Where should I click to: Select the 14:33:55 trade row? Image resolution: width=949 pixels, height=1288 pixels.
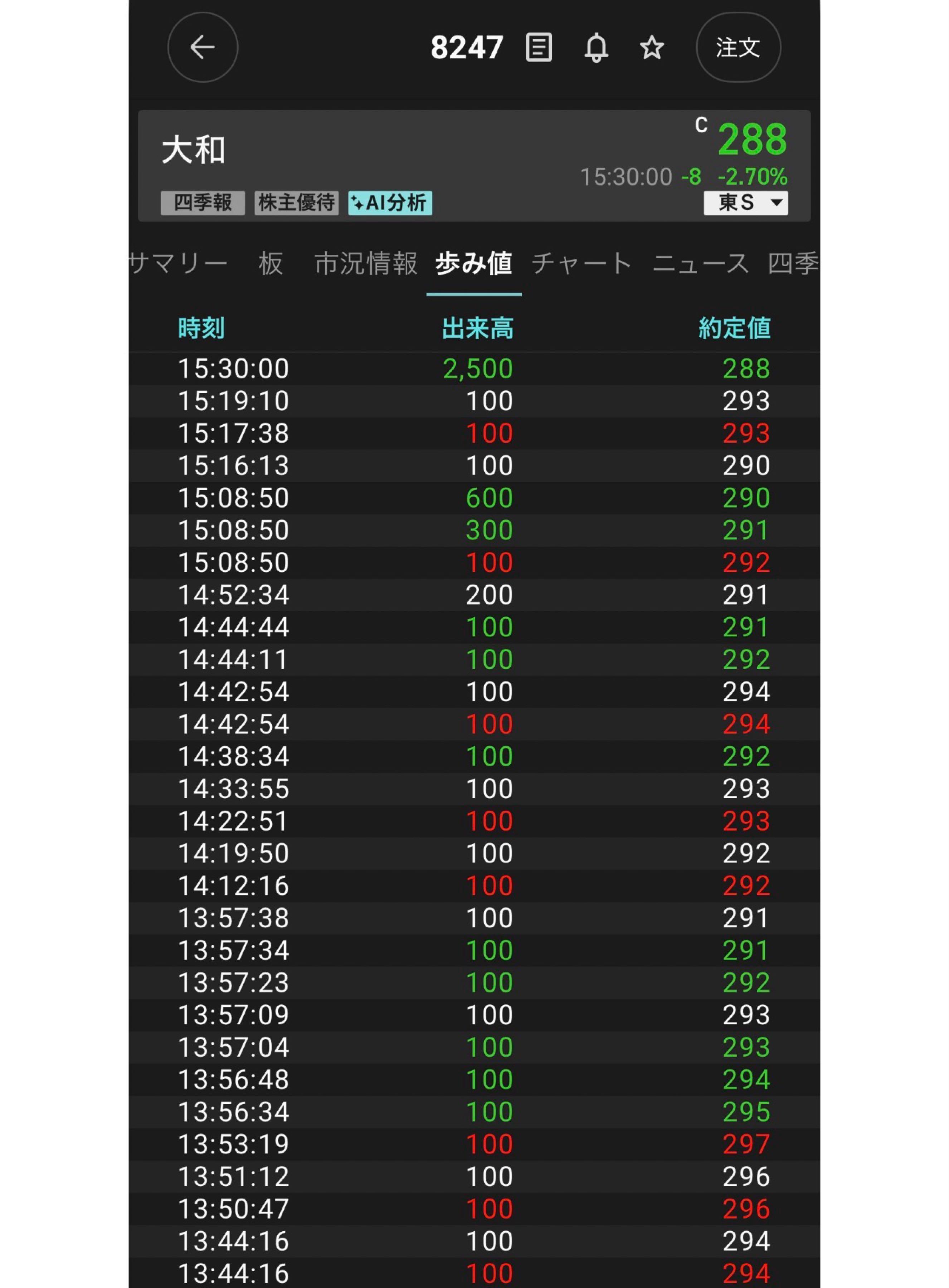[x=474, y=789]
